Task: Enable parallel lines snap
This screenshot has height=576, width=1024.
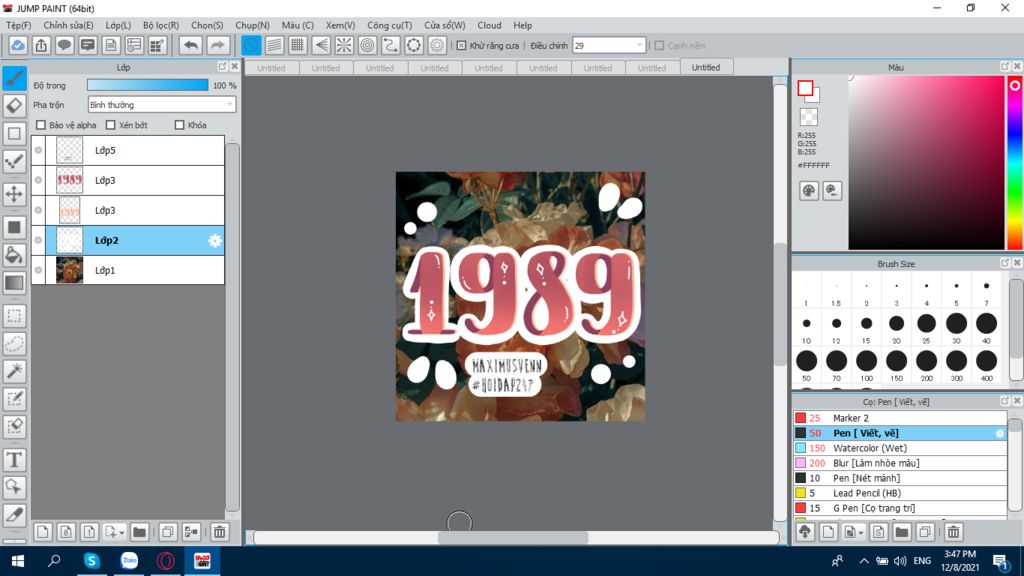Action: [x=274, y=45]
